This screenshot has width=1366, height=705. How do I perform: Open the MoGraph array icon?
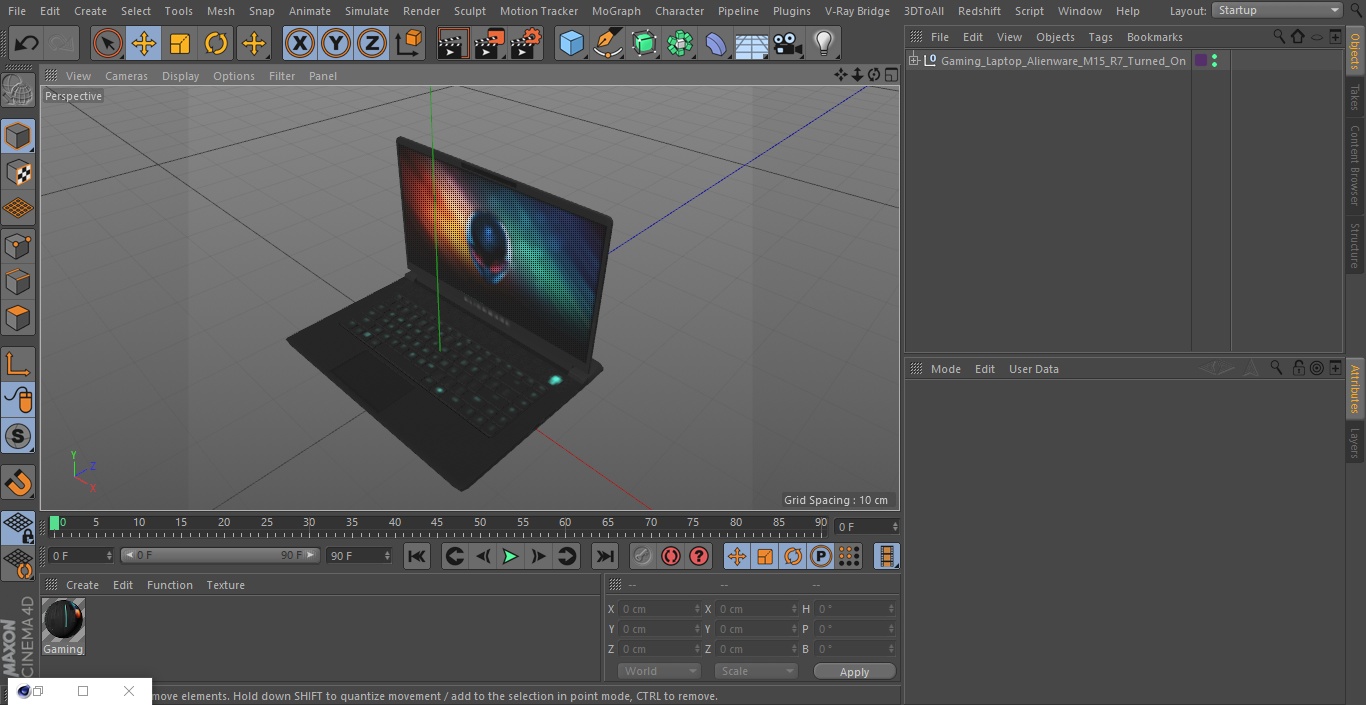(680, 43)
